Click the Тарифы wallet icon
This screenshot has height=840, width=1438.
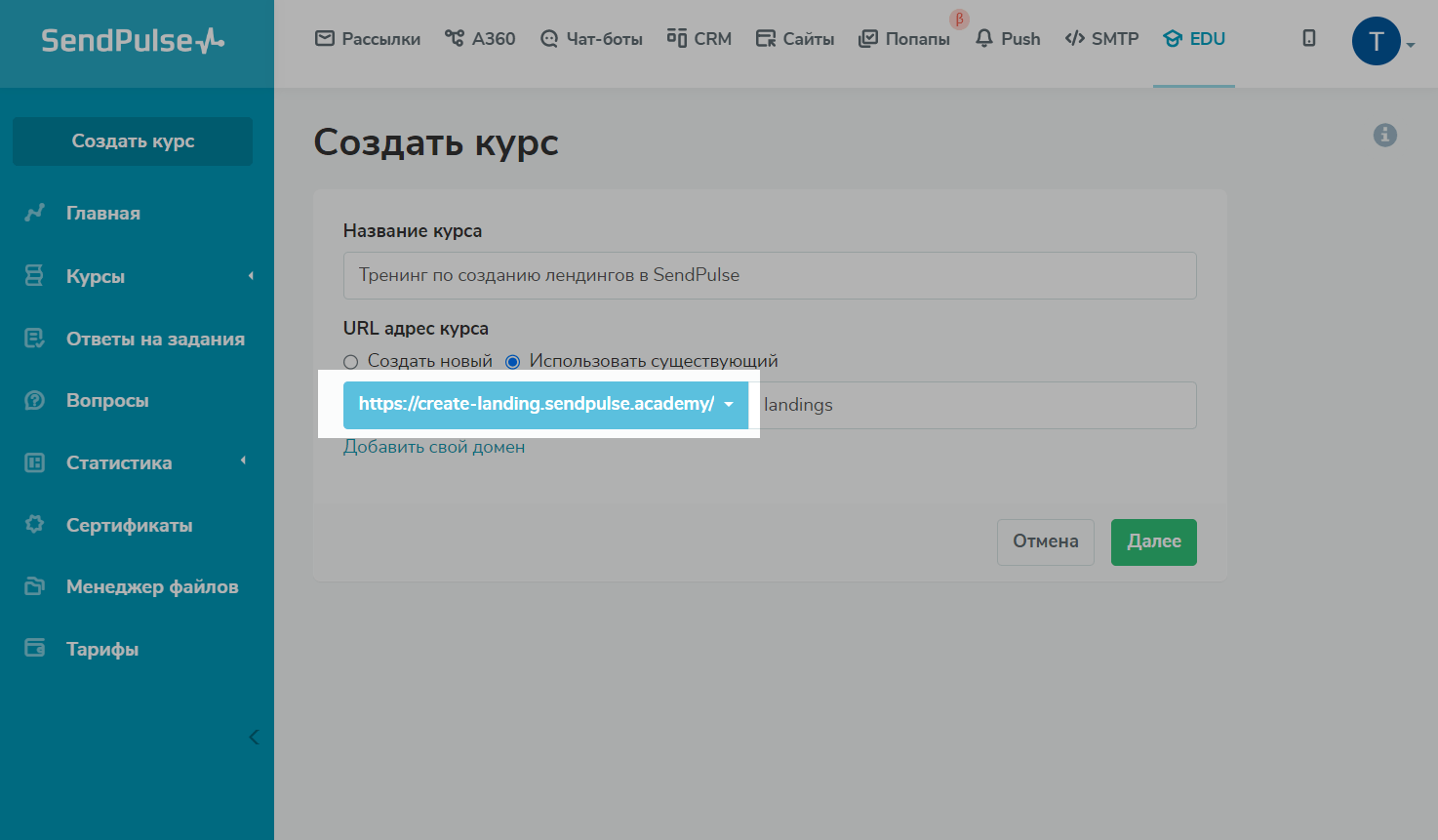coord(35,649)
